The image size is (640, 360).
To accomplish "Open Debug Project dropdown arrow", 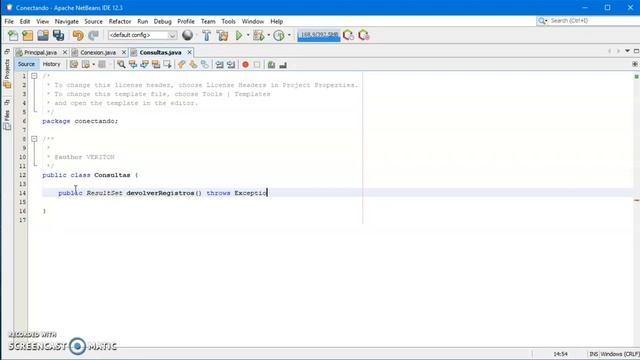I will 269,36.
